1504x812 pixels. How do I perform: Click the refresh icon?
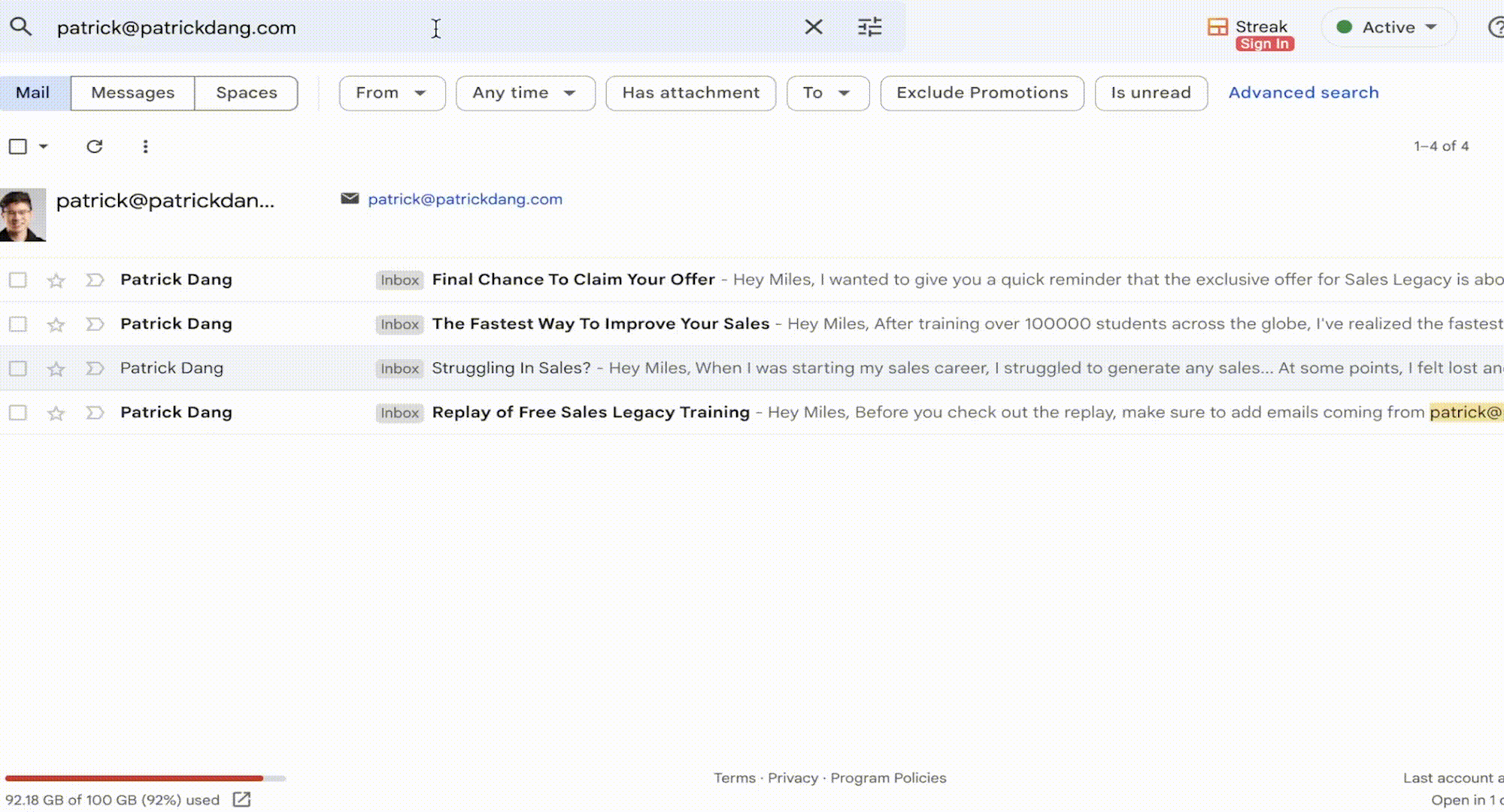pos(94,147)
